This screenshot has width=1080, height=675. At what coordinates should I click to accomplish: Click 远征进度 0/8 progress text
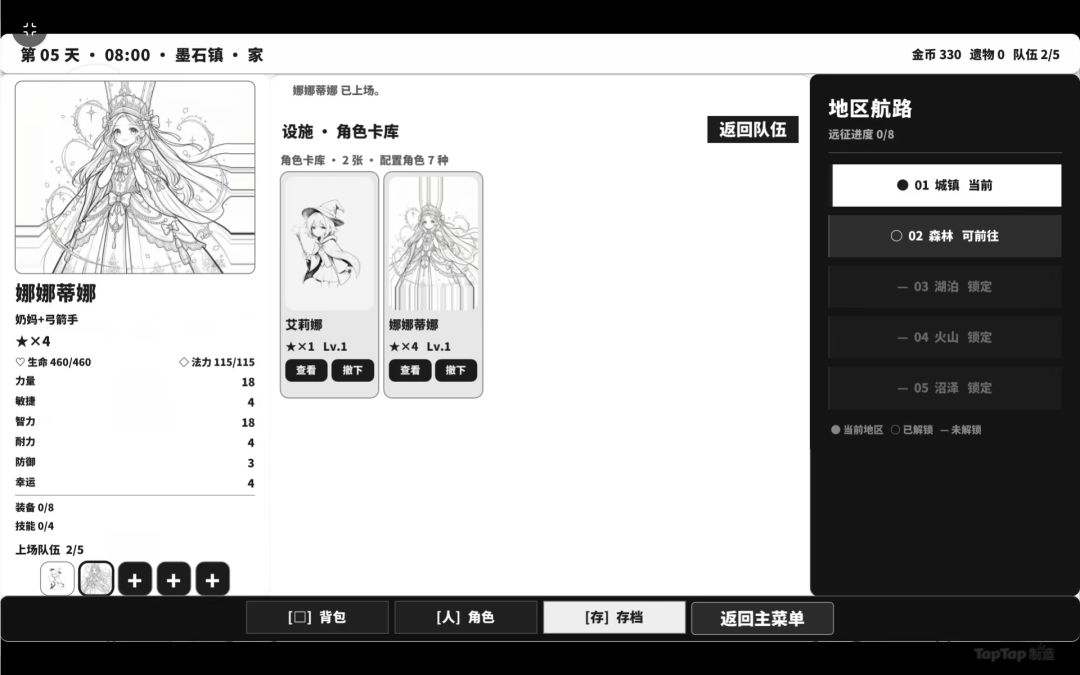[x=861, y=134]
